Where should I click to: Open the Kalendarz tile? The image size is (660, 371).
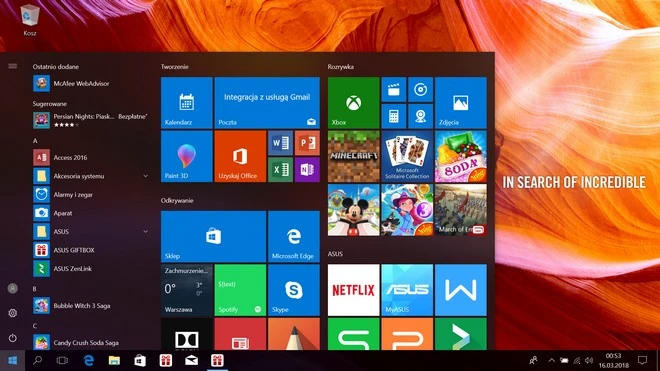186,103
